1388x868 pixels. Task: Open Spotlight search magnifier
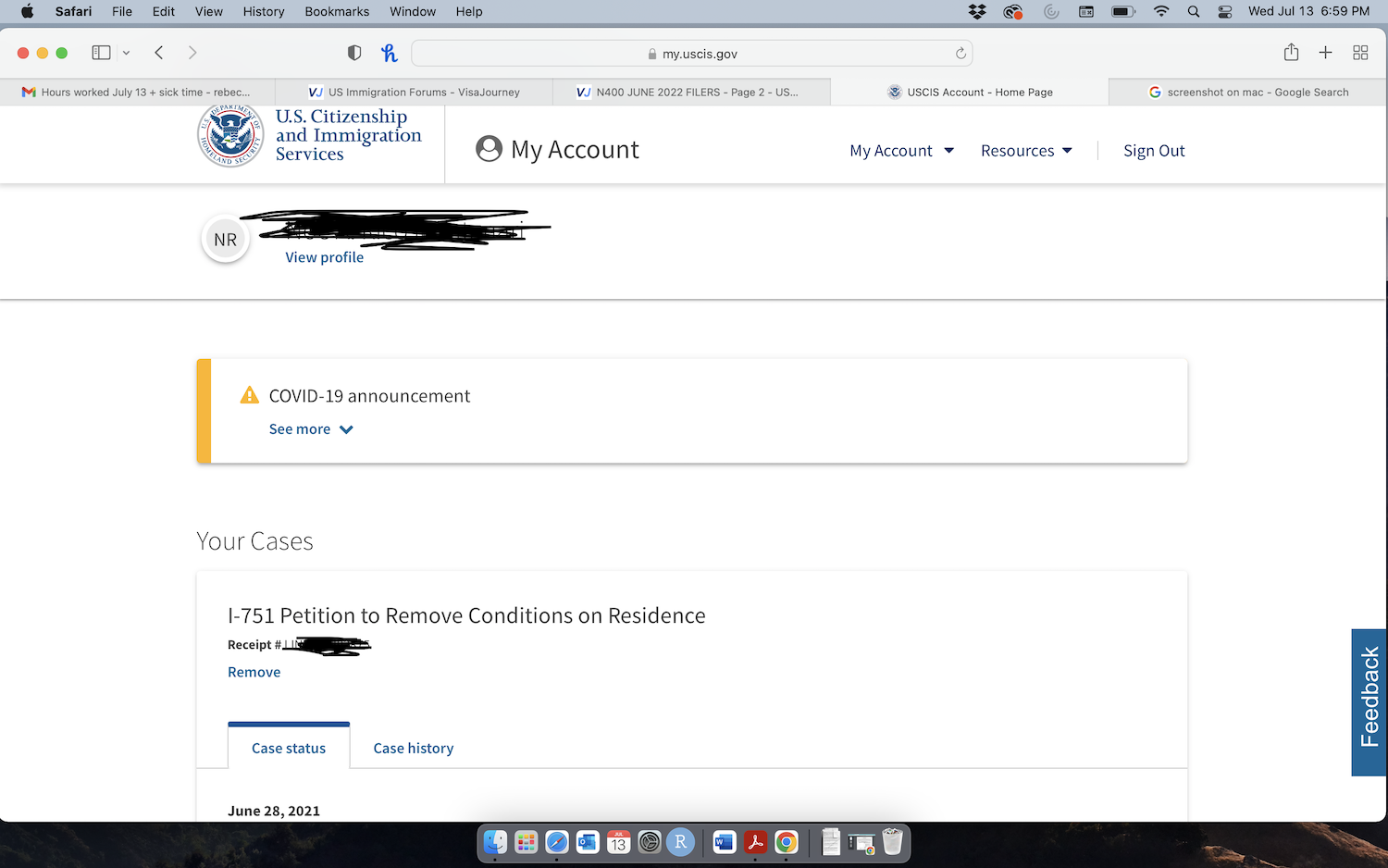(1194, 11)
